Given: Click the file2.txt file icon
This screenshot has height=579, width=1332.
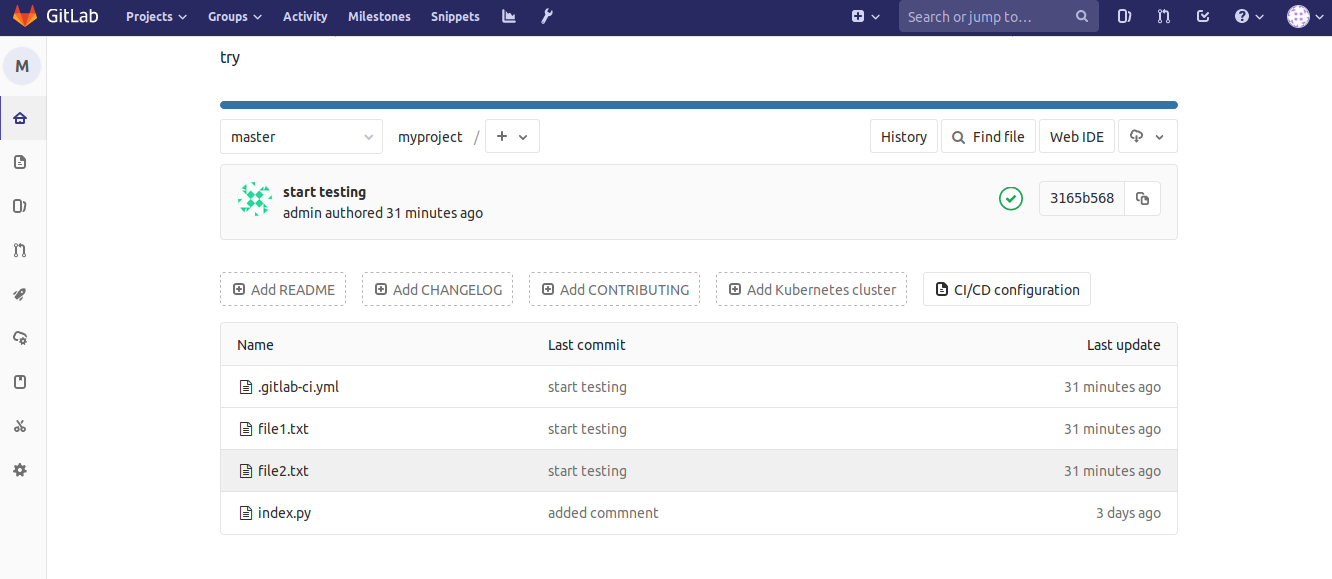Looking at the screenshot, I should [x=246, y=471].
